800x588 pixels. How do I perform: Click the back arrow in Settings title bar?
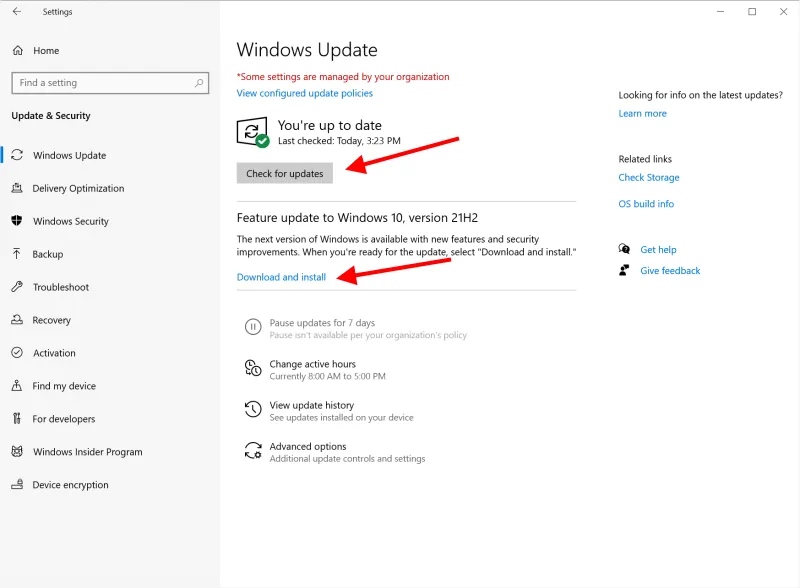coord(17,11)
